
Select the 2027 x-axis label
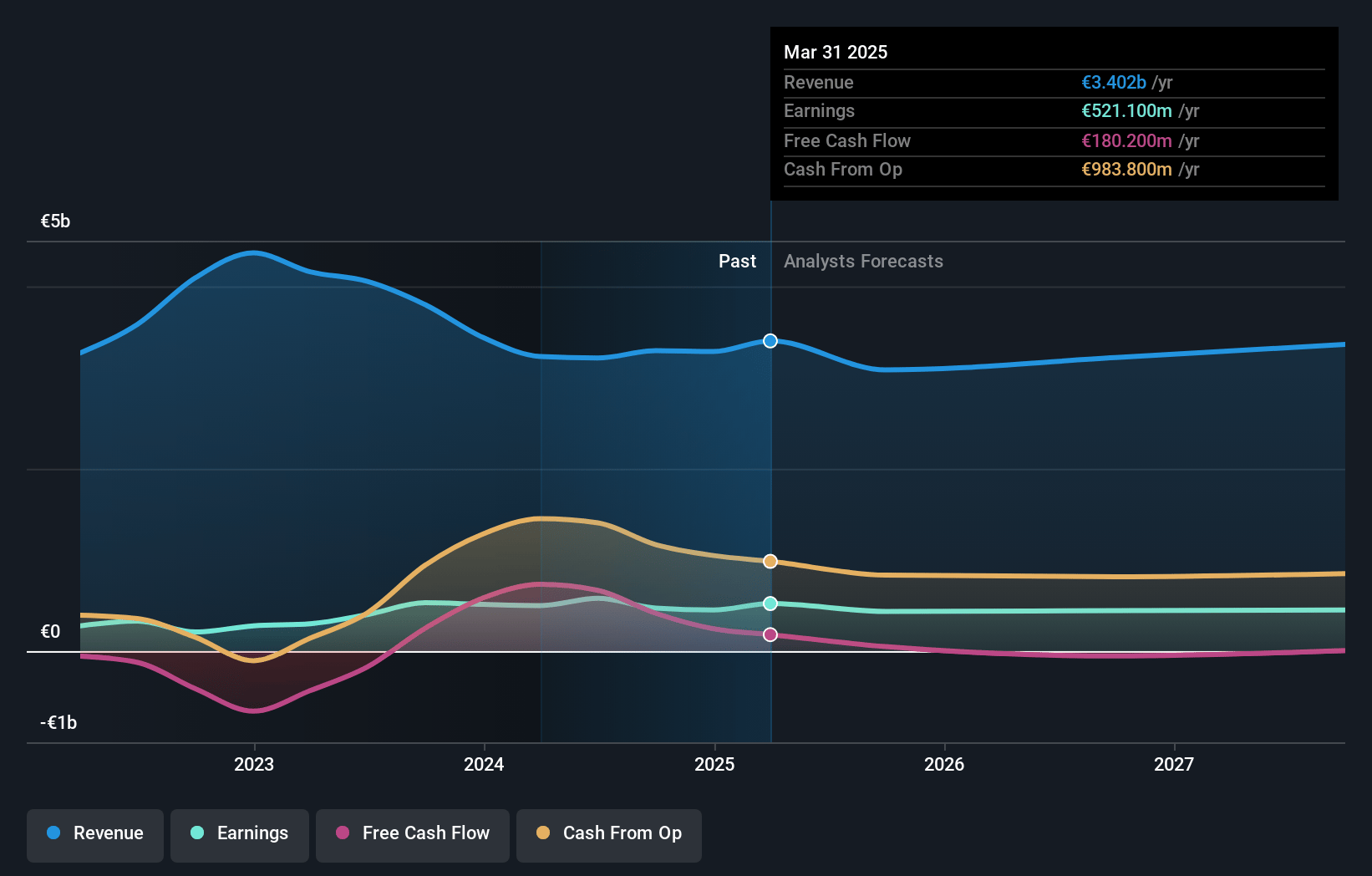(1174, 764)
